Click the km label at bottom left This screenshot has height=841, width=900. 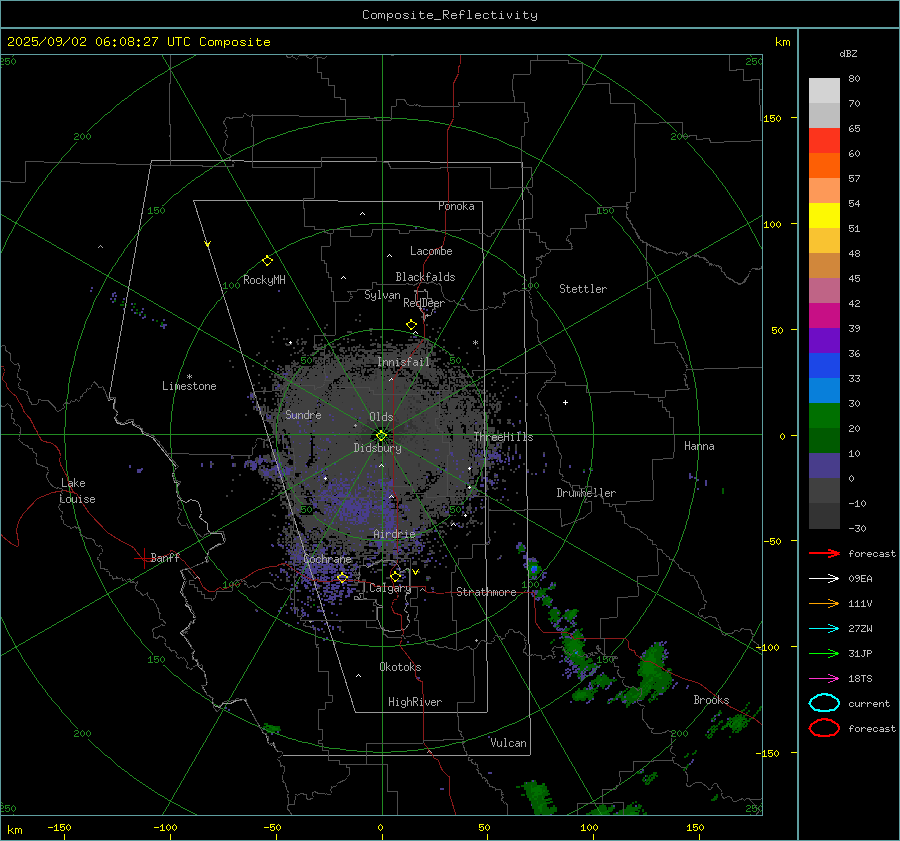coord(15,830)
